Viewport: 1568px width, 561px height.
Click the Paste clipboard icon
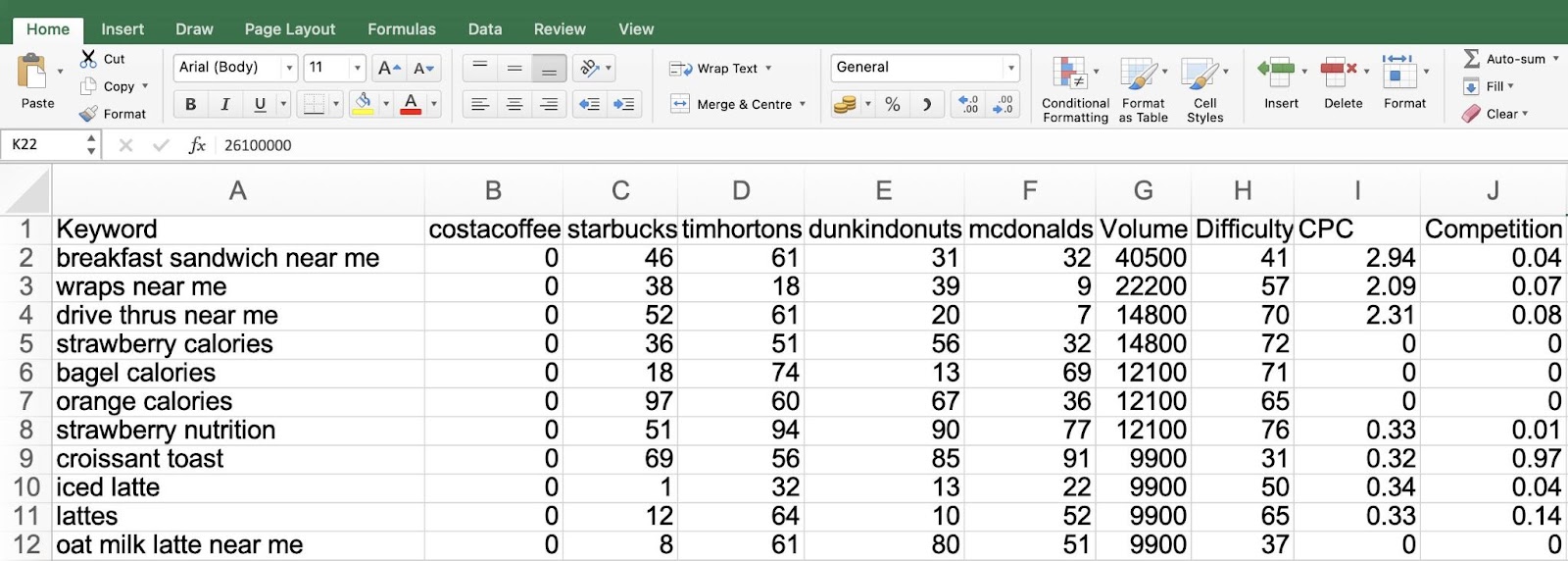point(32,72)
